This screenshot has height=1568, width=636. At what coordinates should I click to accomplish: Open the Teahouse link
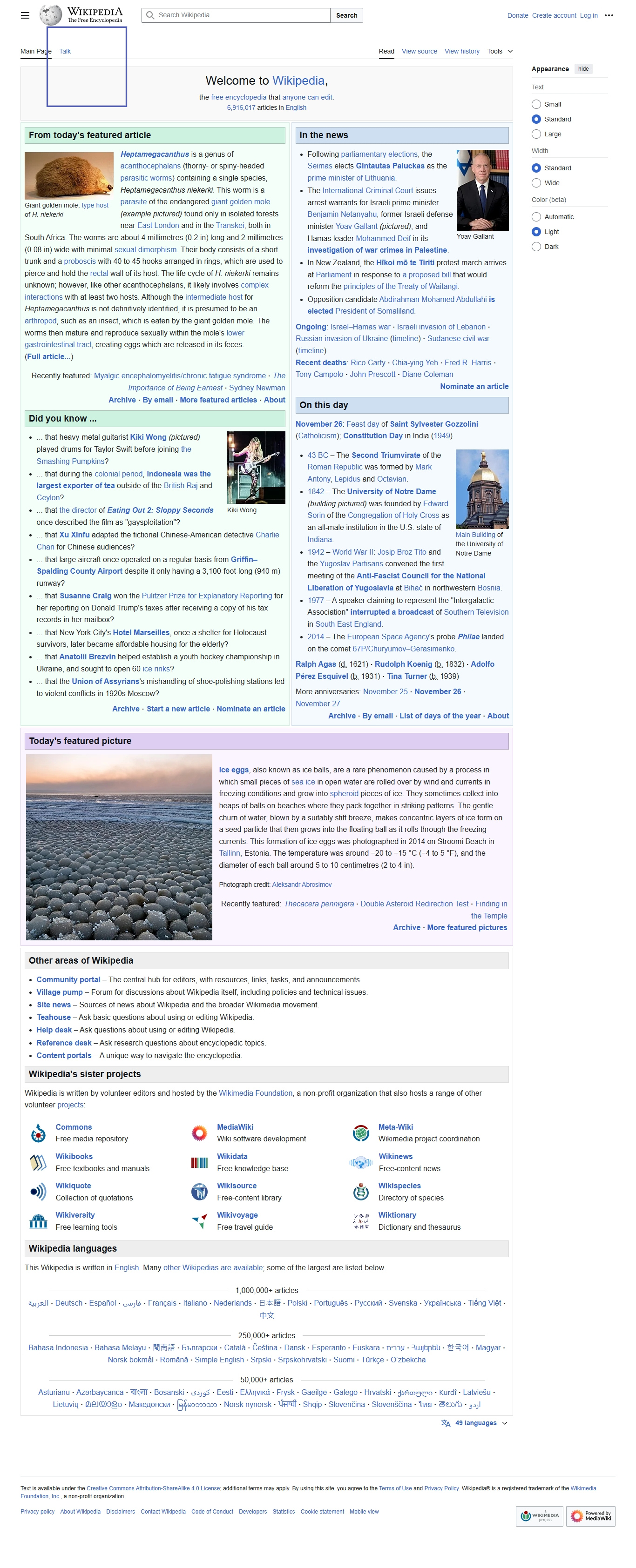(54, 1017)
